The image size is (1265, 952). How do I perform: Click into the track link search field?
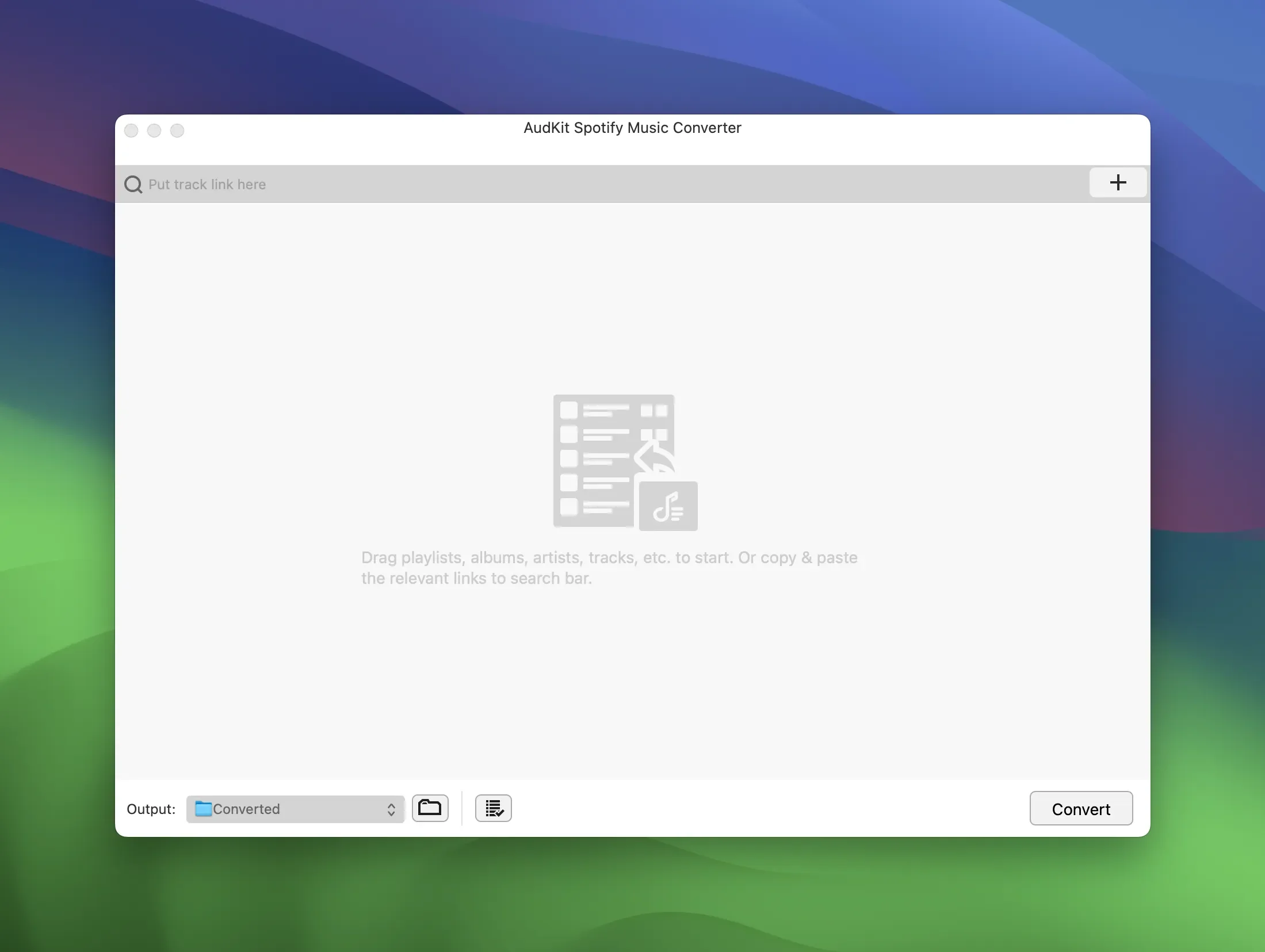pos(518,184)
